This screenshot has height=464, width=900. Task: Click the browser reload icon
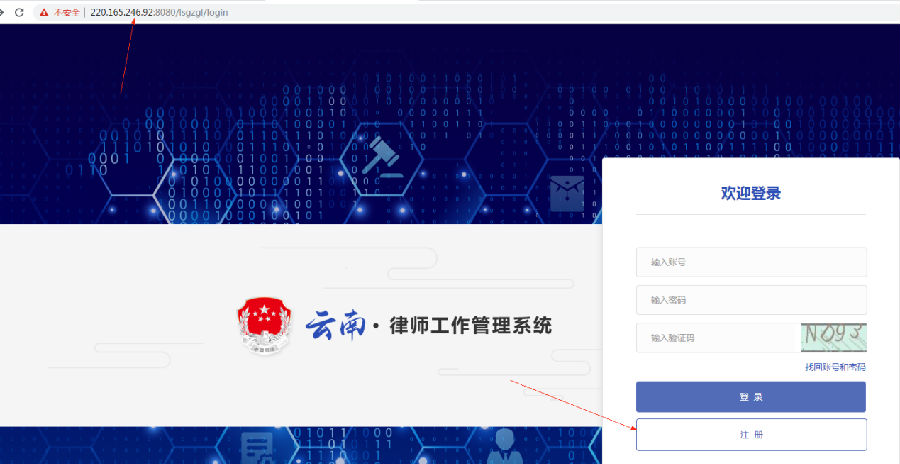click(x=21, y=12)
